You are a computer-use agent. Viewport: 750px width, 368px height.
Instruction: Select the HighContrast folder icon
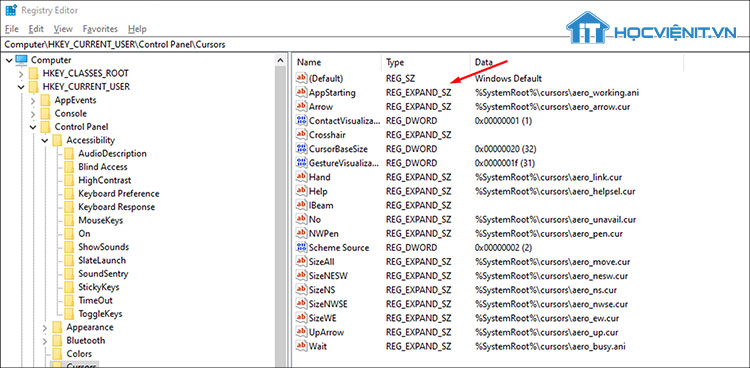point(69,180)
